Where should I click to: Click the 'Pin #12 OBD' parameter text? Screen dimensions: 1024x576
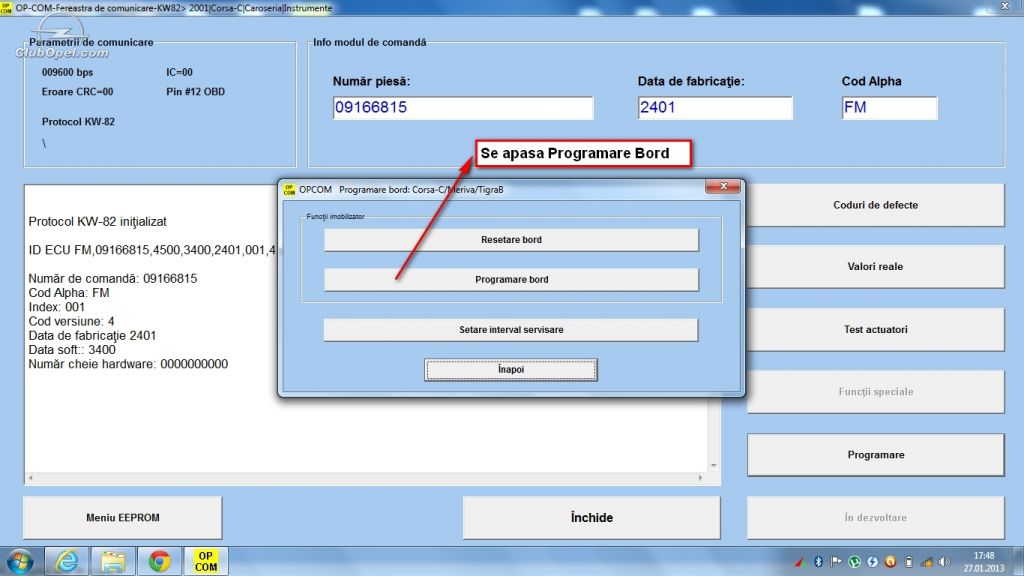click(x=195, y=92)
